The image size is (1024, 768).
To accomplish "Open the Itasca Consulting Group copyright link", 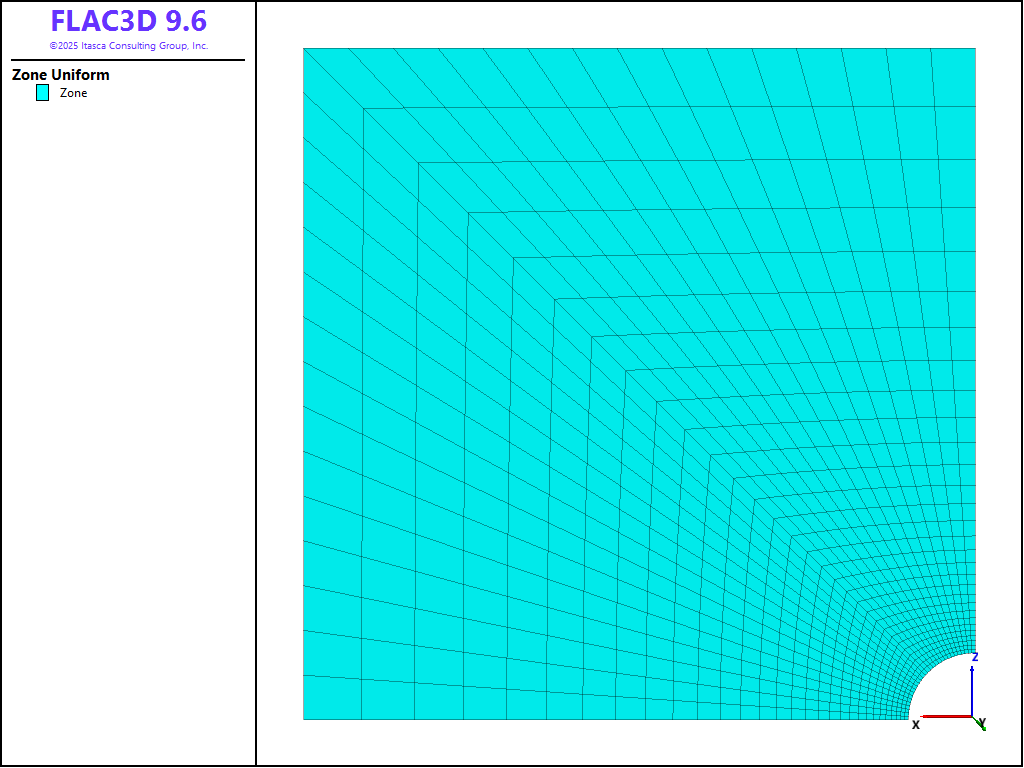I will click(x=128, y=46).
